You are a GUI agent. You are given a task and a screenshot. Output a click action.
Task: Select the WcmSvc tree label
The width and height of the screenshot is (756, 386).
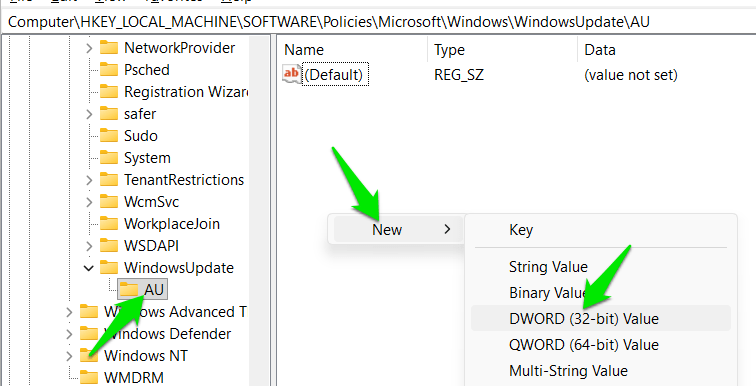pyautogui.click(x=151, y=202)
